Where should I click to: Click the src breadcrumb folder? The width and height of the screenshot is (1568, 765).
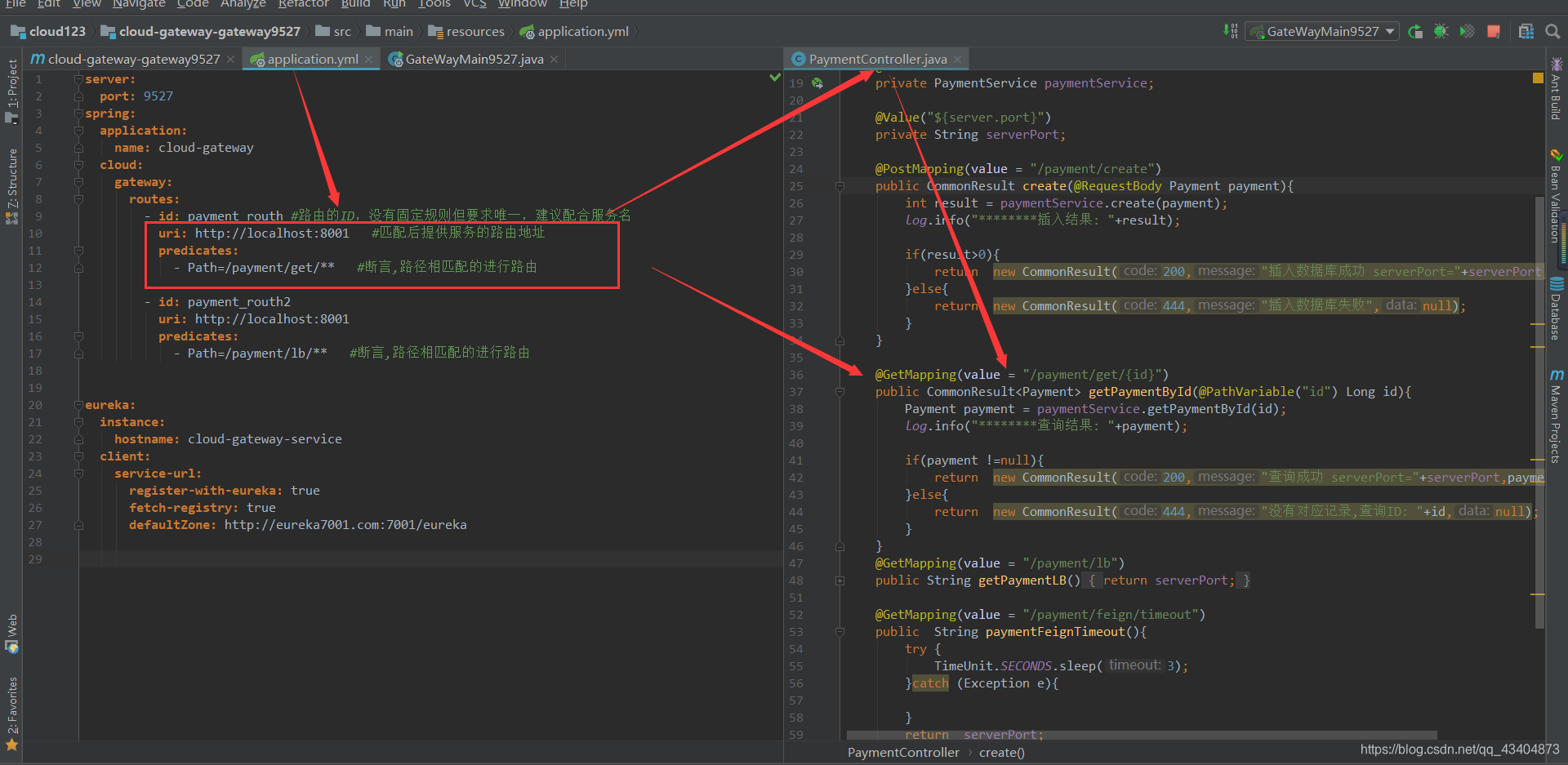pos(333,31)
